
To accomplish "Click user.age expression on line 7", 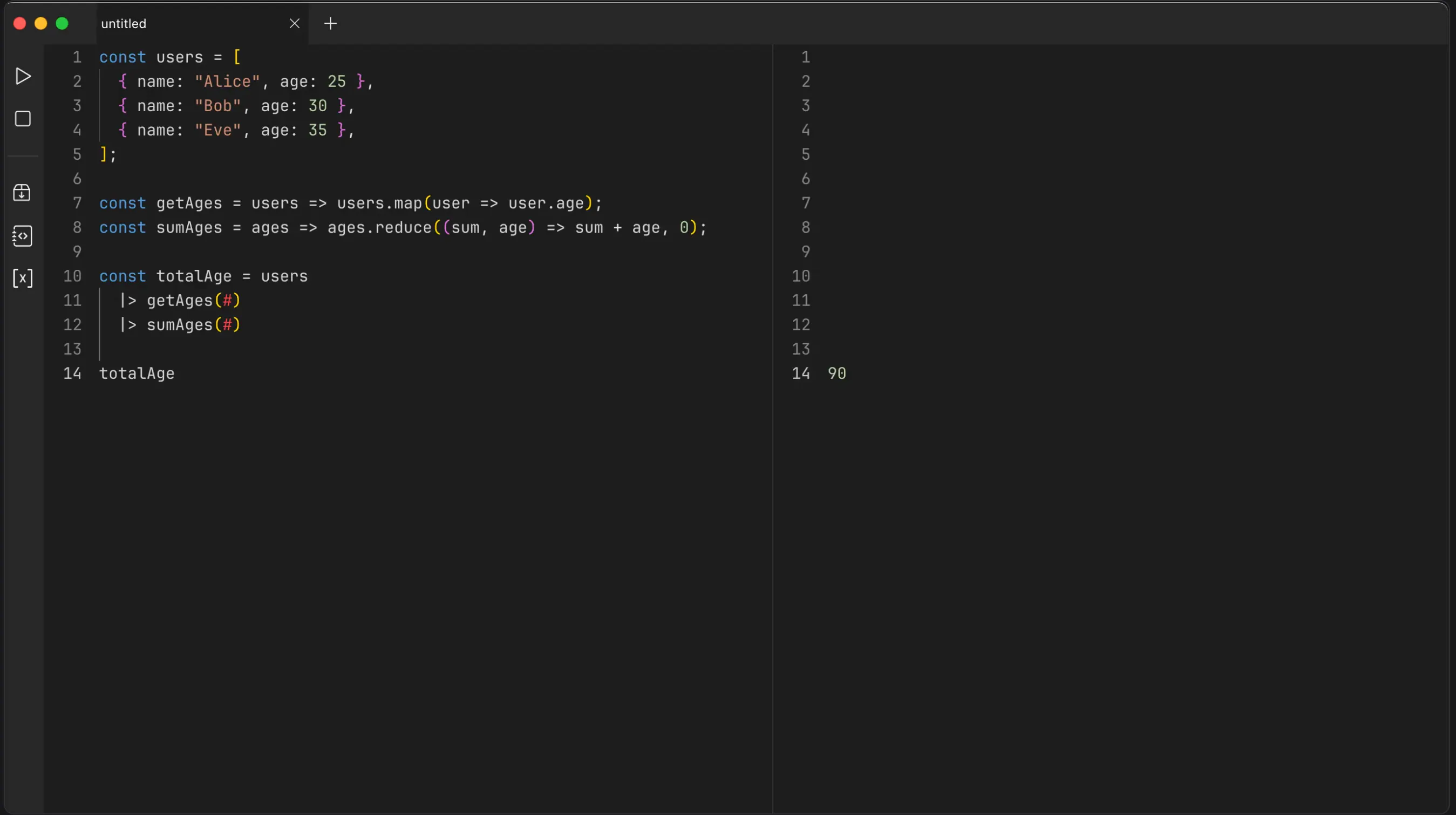I will 546,203.
